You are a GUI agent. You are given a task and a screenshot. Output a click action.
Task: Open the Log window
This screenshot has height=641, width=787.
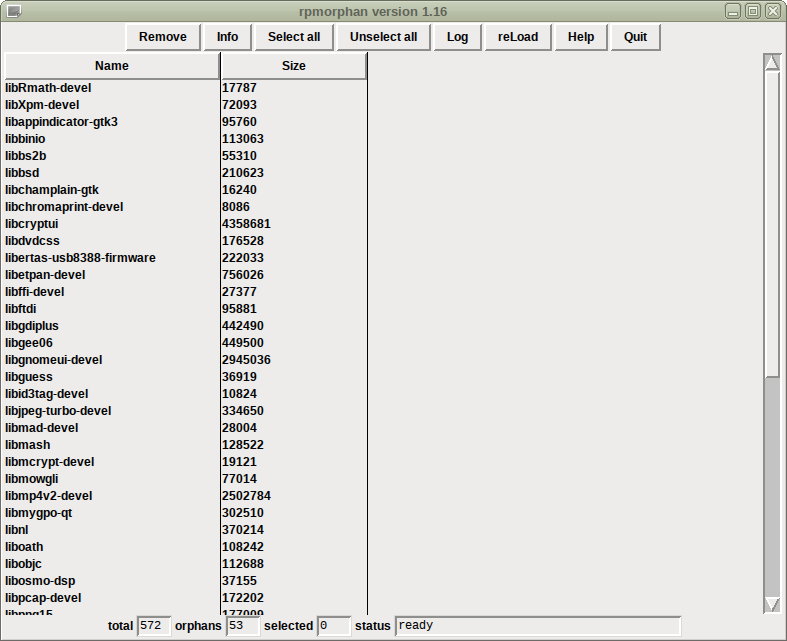pyautogui.click(x=457, y=37)
